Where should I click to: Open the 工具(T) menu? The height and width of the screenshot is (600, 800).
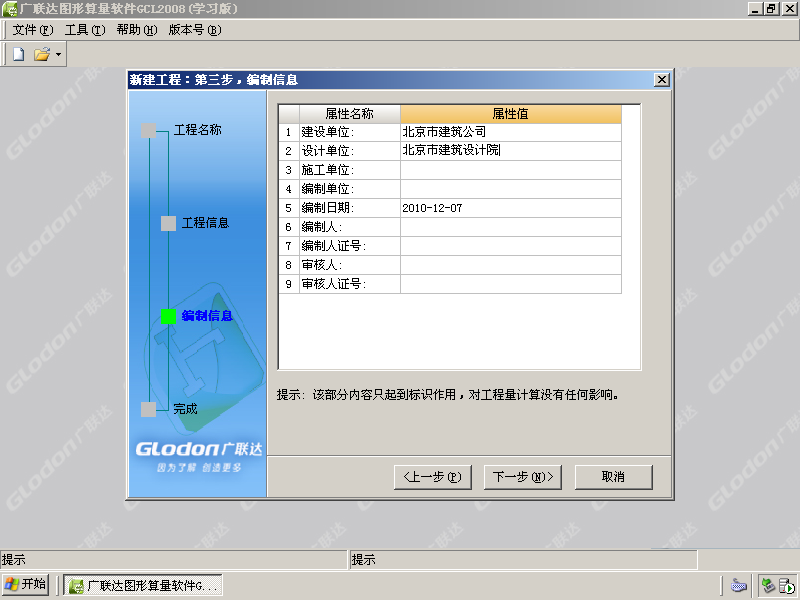(85, 30)
